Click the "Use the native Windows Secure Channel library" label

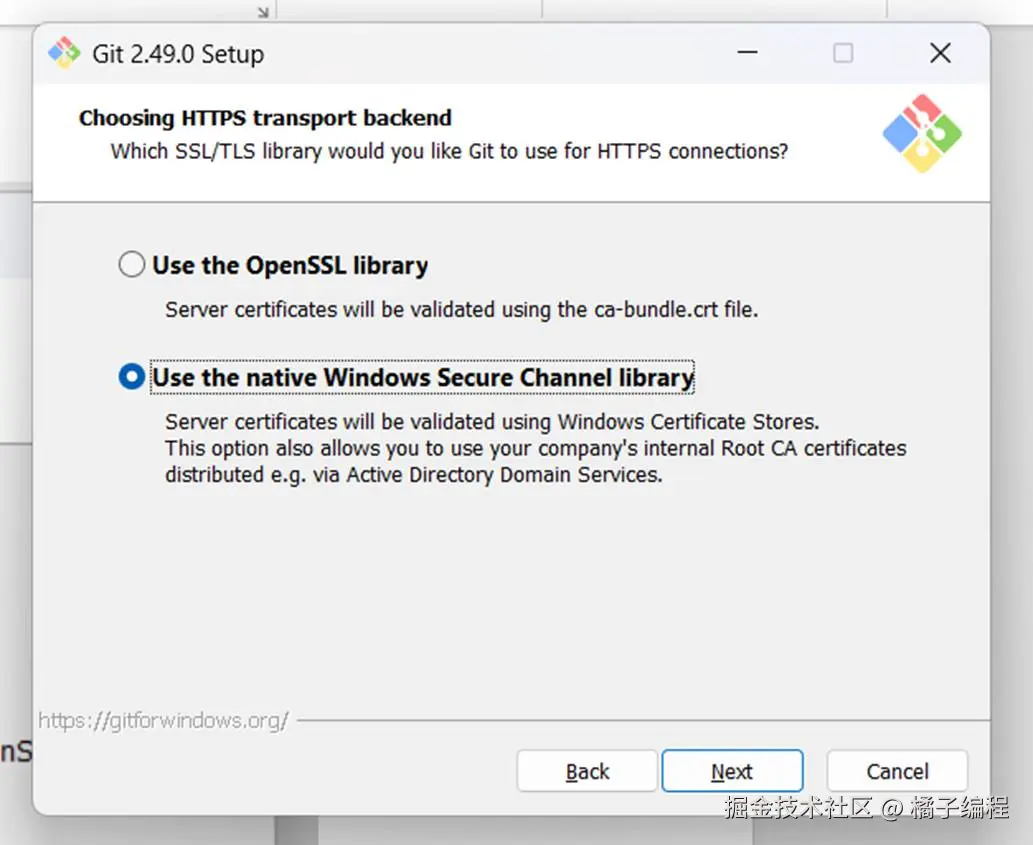point(422,378)
